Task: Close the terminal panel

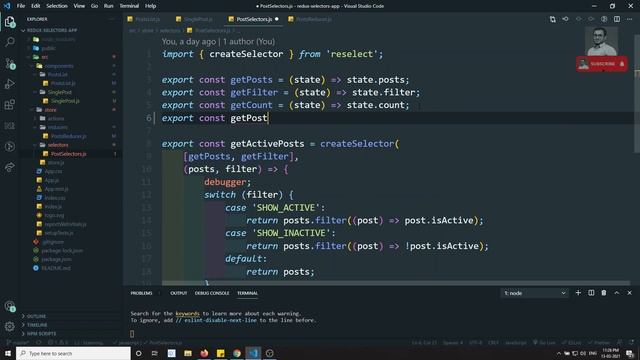Action: pyautogui.click(x=629, y=293)
